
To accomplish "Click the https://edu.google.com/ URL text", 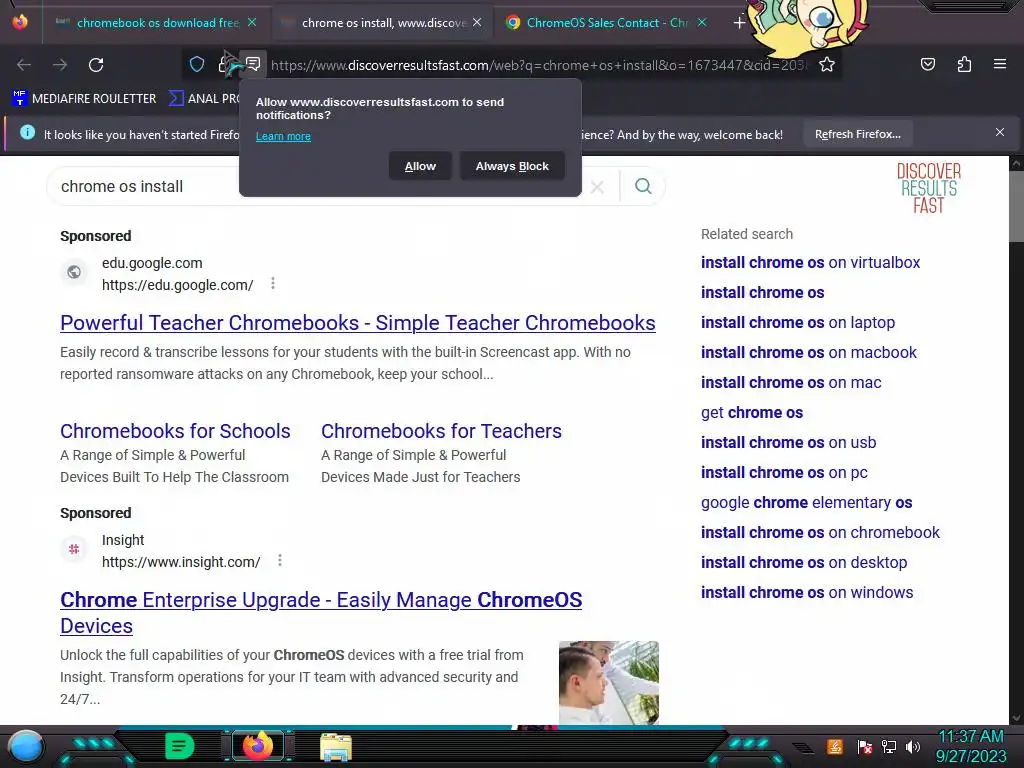I will pyautogui.click(x=178, y=285).
